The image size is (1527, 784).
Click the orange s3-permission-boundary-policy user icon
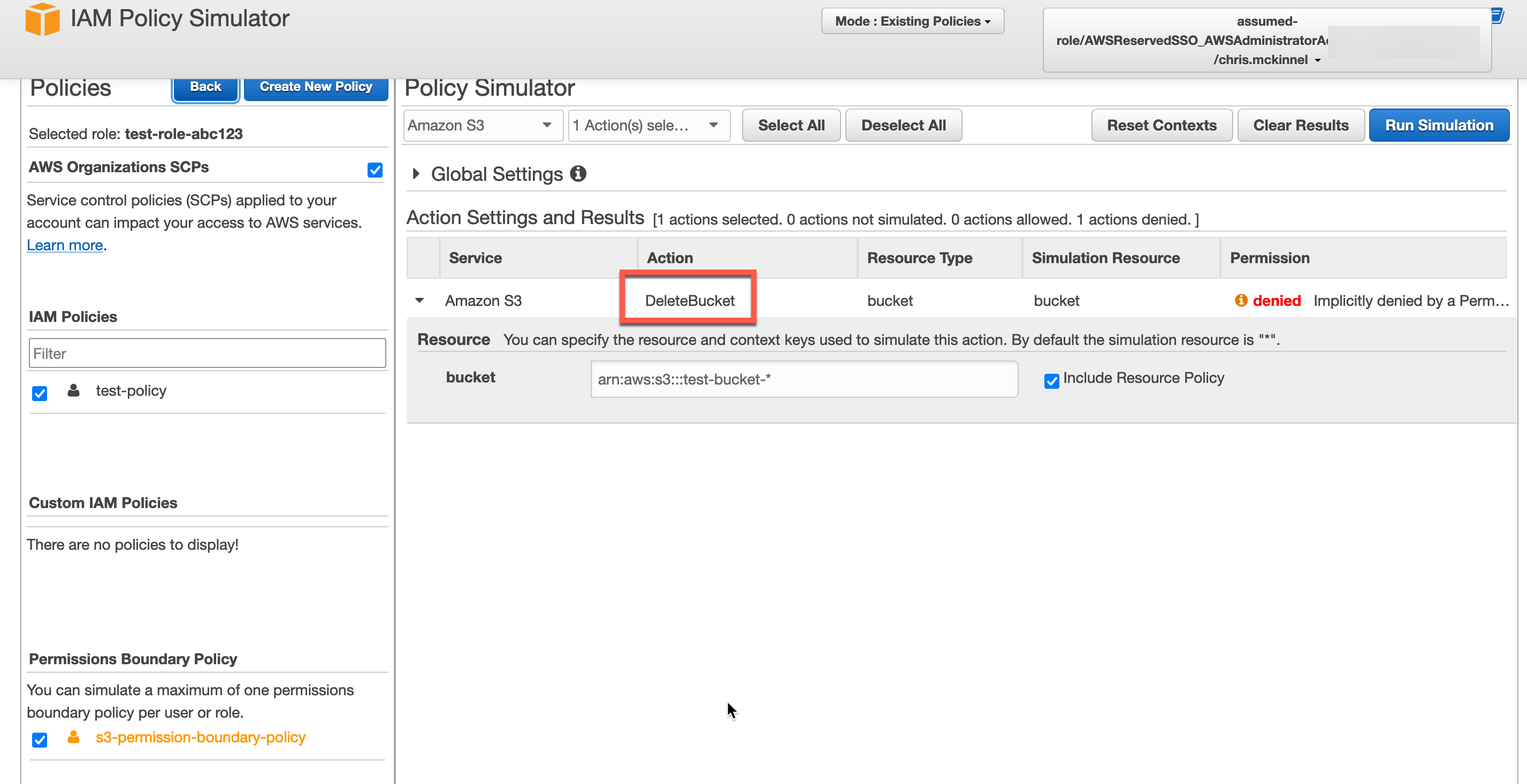click(x=73, y=737)
